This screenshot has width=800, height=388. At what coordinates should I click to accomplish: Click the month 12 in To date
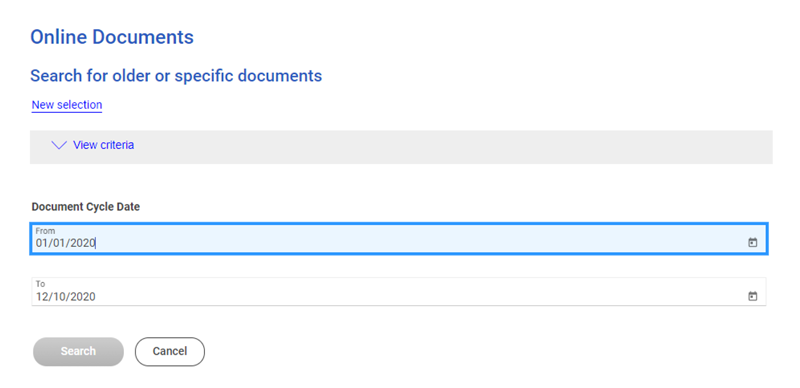pyautogui.click(x=41, y=297)
